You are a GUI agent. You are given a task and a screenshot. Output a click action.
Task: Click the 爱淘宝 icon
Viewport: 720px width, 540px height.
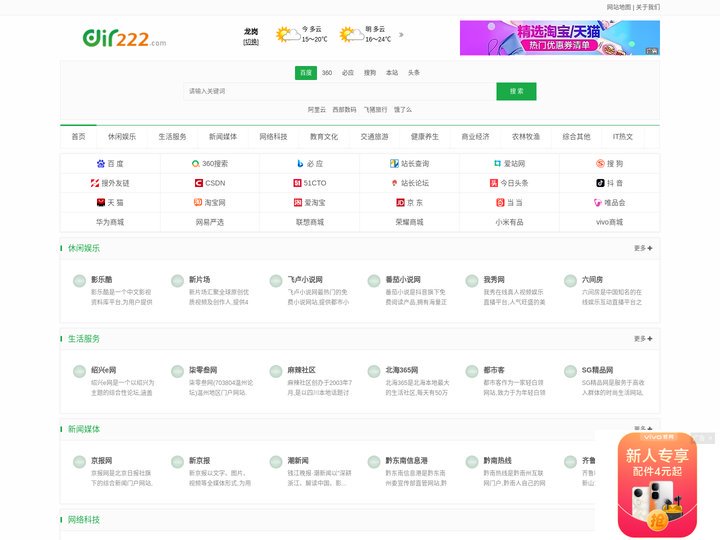tap(298, 202)
